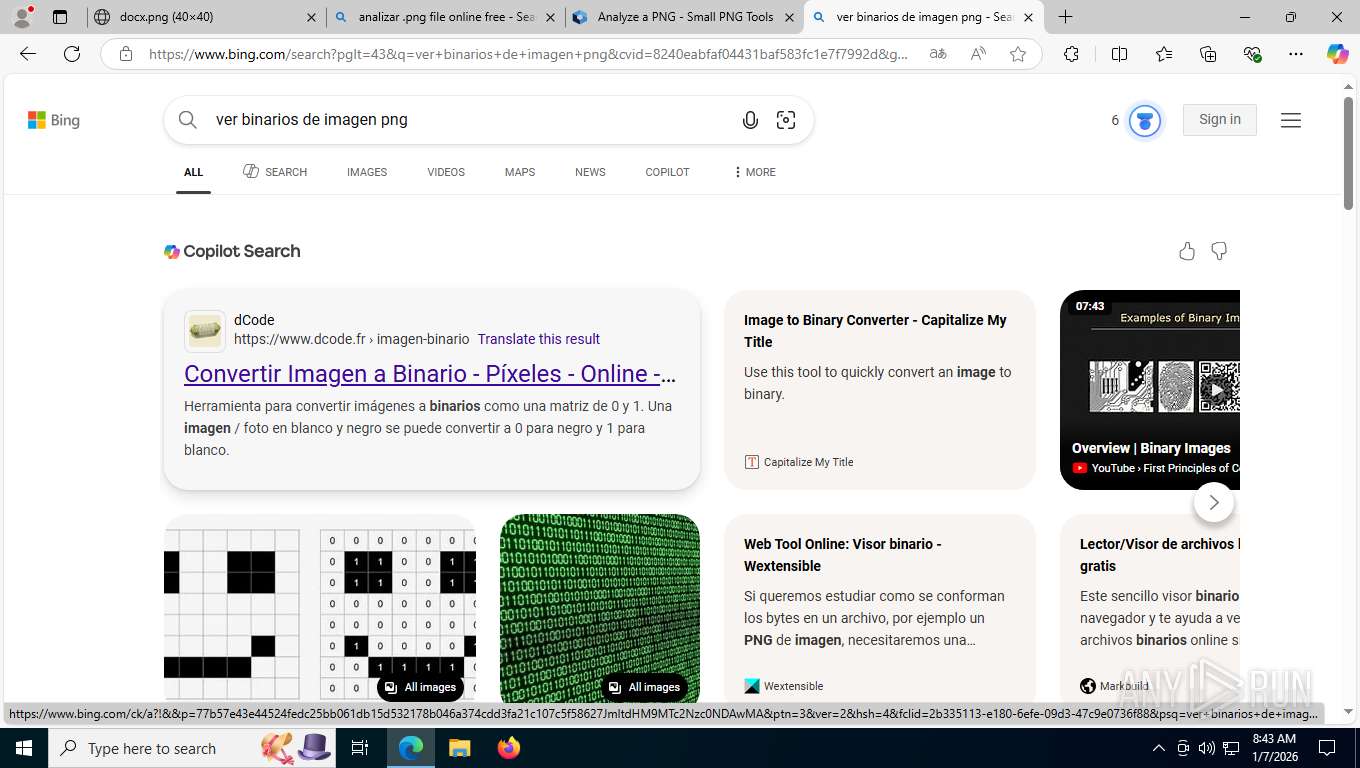This screenshot has height=768, width=1360.
Task: Launch Firefox from the taskbar
Action: (x=509, y=748)
